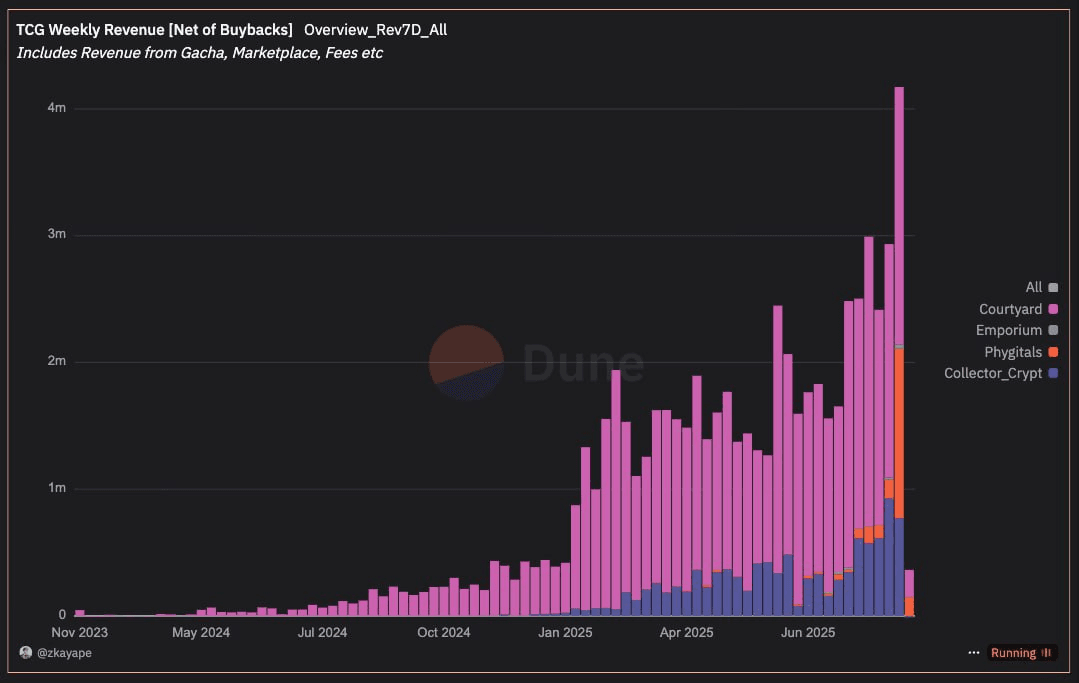Select the chart subtitle about Gacha, Marketplace, Fees
The image size is (1079, 683).
[x=200, y=53]
